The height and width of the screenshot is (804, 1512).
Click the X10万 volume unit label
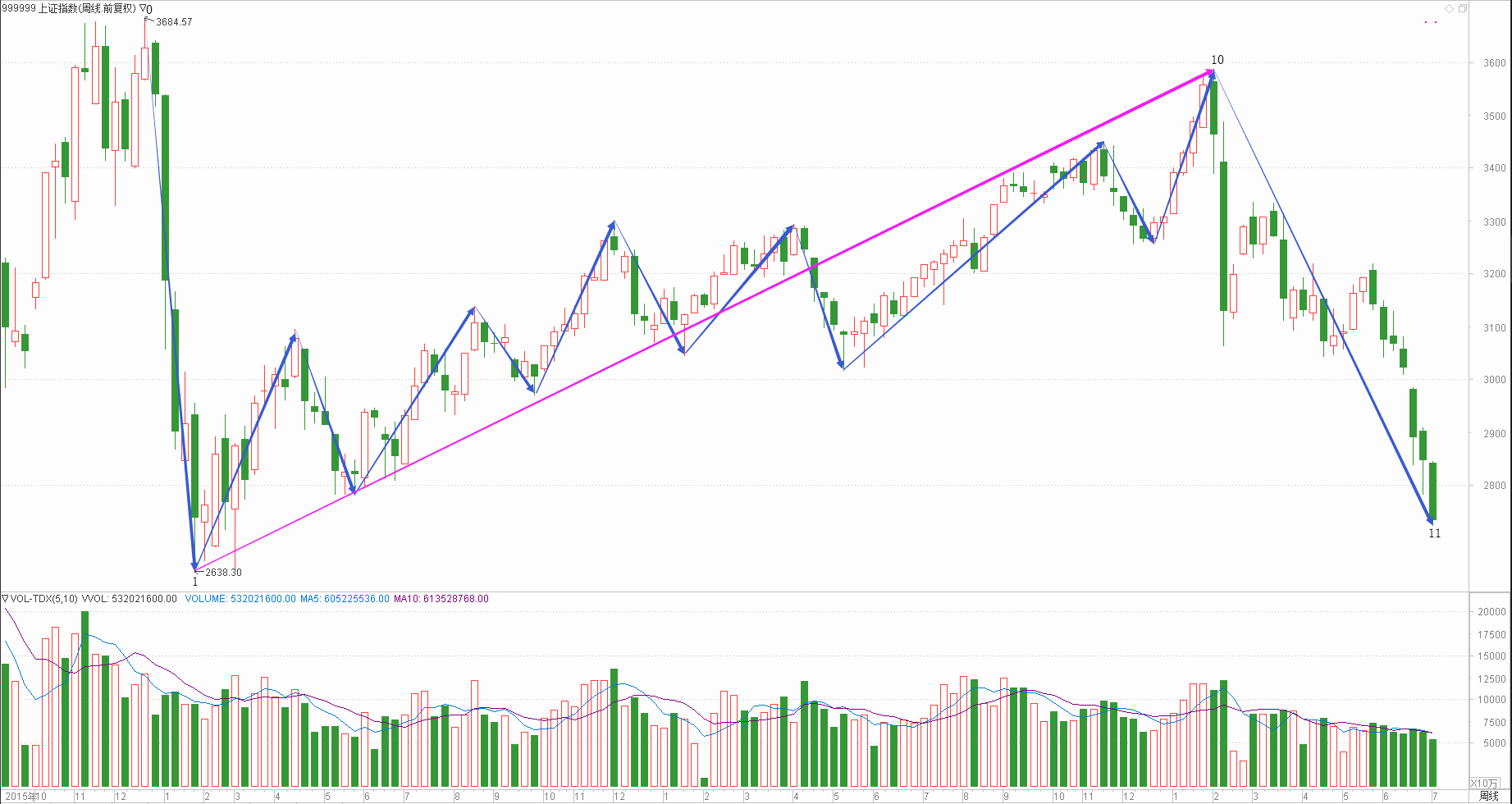[1483, 783]
